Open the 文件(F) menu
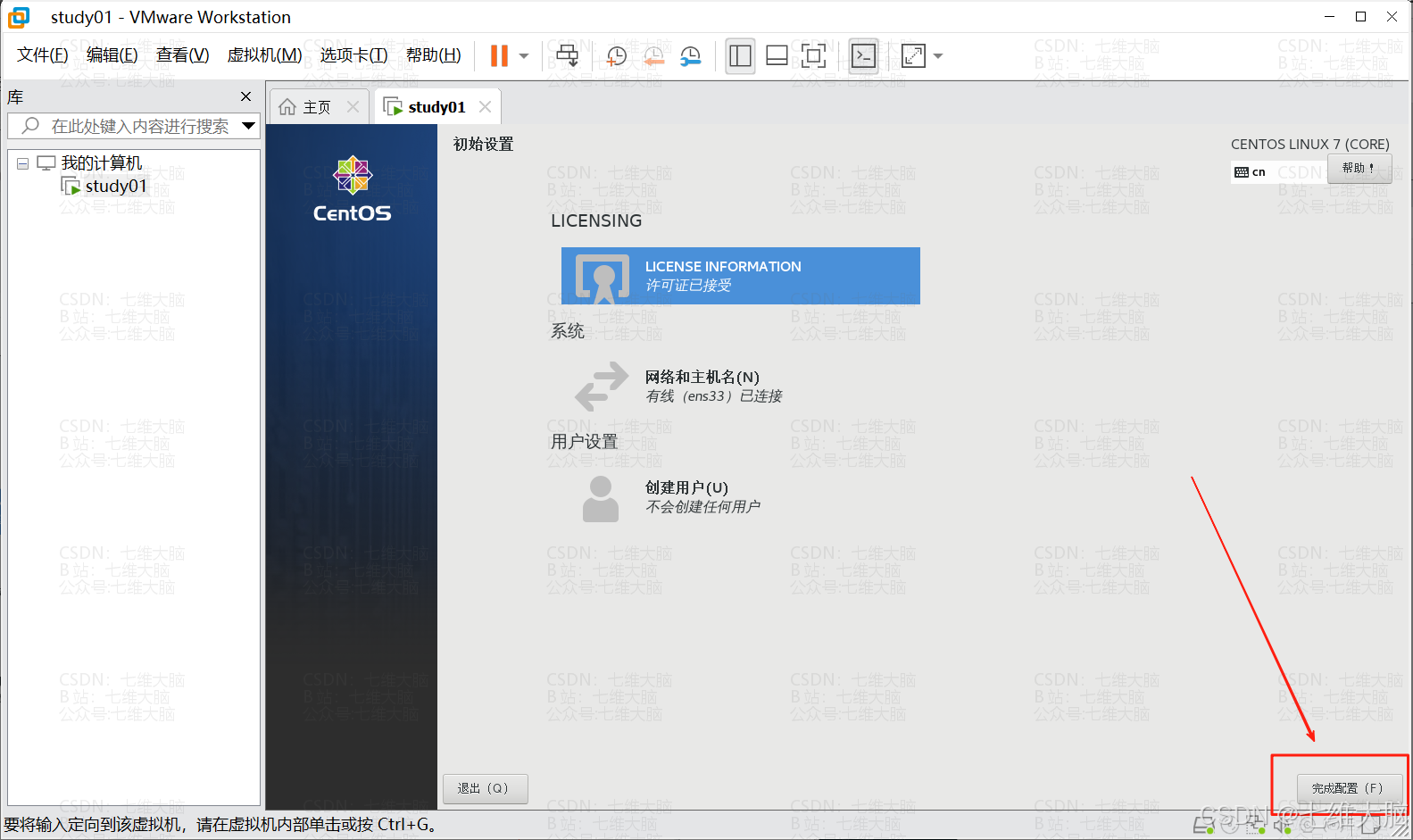The width and height of the screenshot is (1413, 840). pyautogui.click(x=43, y=55)
